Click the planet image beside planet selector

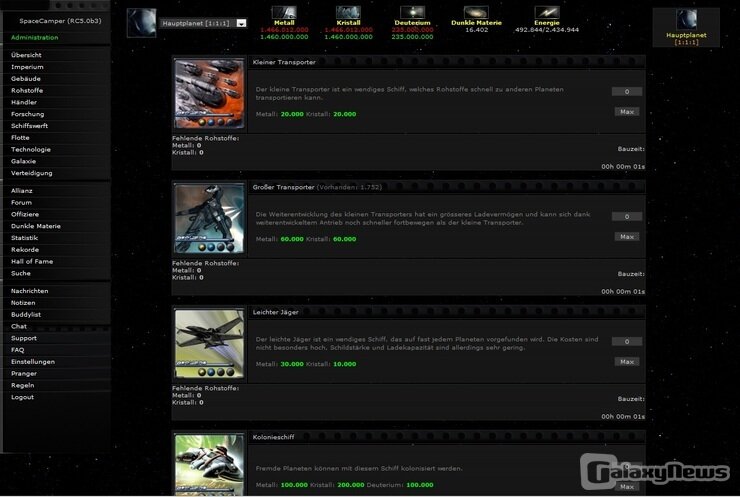pos(142,23)
